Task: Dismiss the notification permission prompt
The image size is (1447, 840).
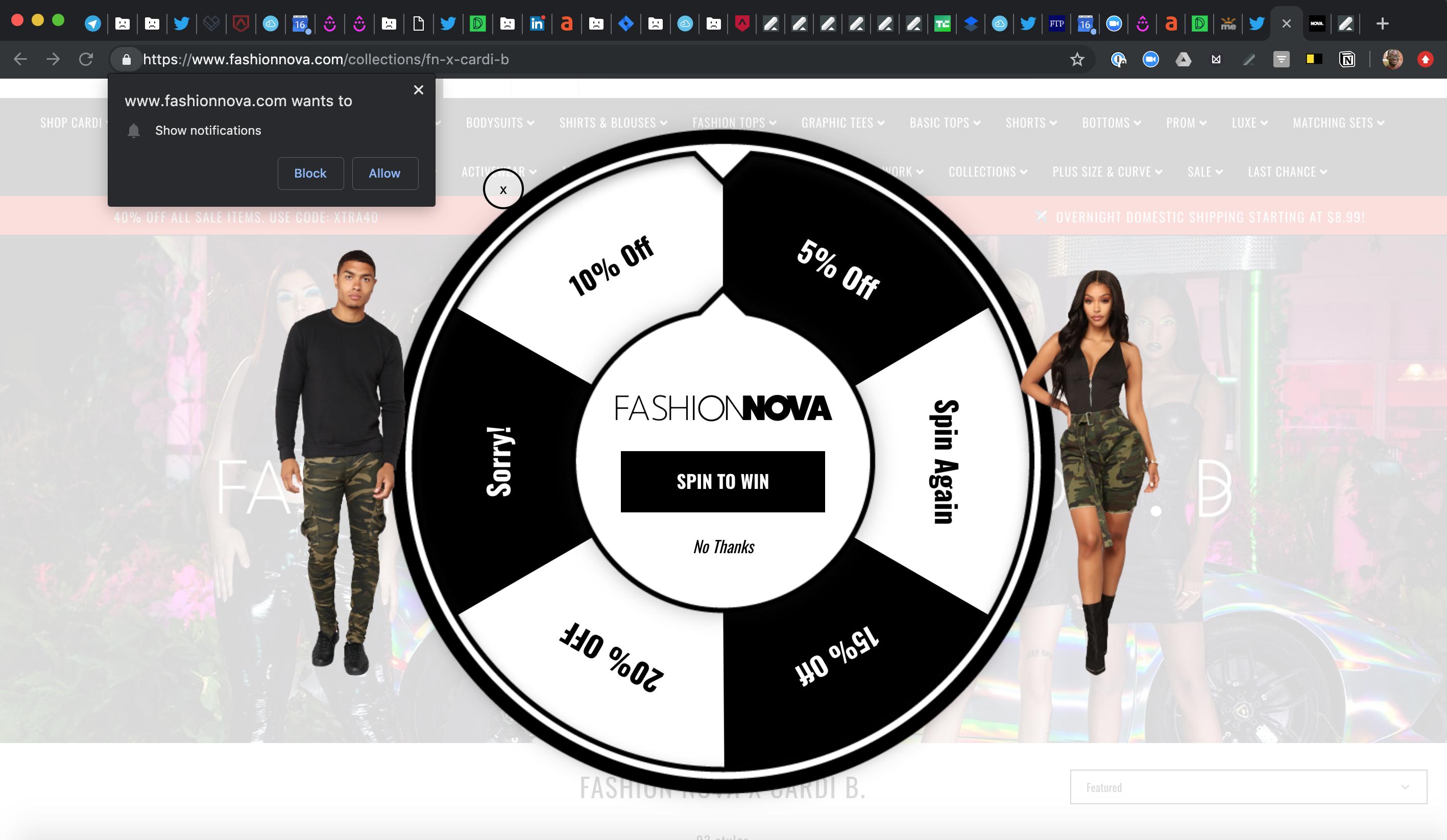Action: [x=419, y=90]
